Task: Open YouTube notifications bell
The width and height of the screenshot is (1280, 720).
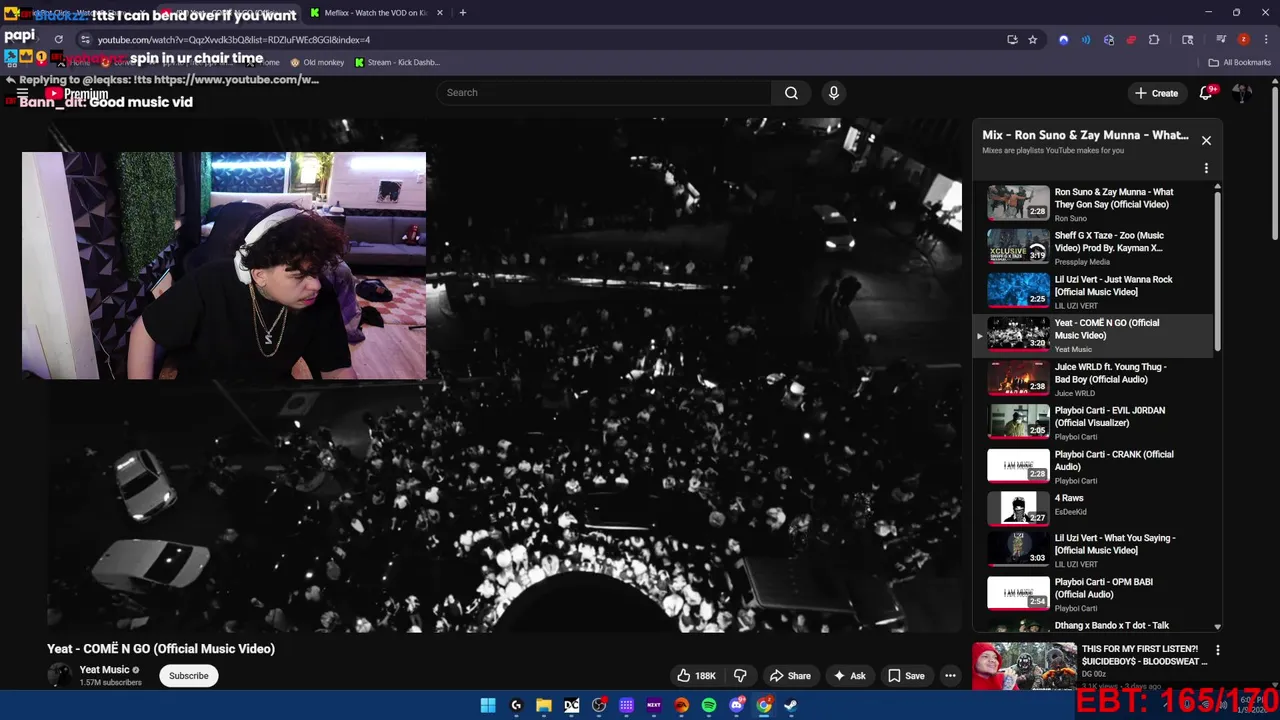Action: click(x=1207, y=93)
